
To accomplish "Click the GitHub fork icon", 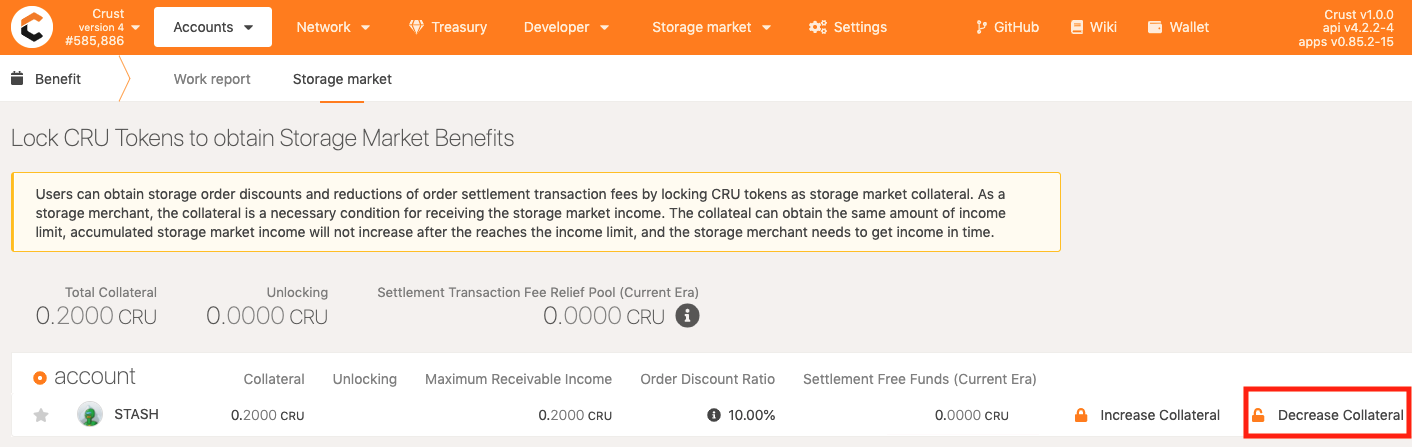I will [982, 27].
